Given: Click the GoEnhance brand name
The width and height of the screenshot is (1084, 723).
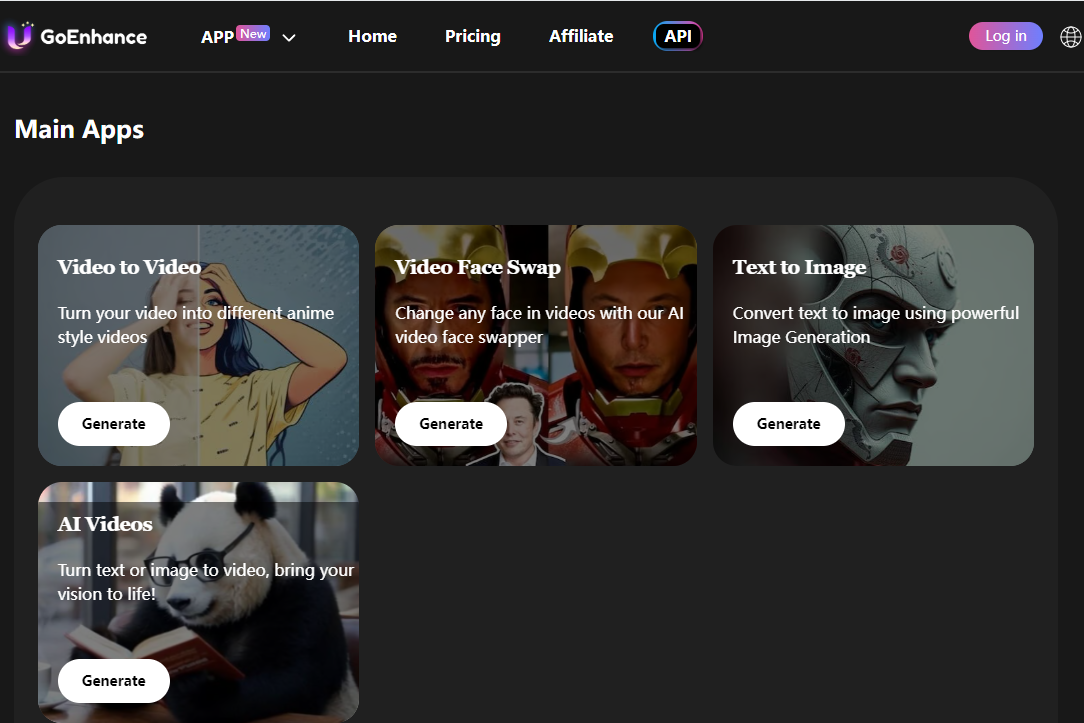Looking at the screenshot, I should (93, 37).
